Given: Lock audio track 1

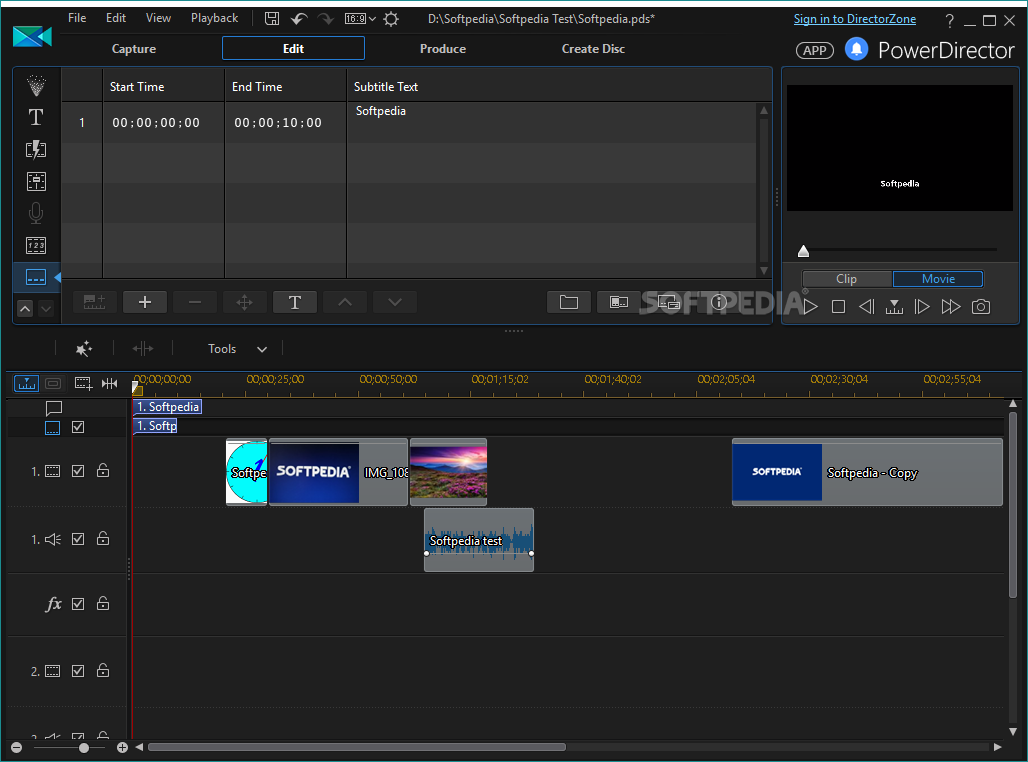Looking at the screenshot, I should (x=103, y=538).
